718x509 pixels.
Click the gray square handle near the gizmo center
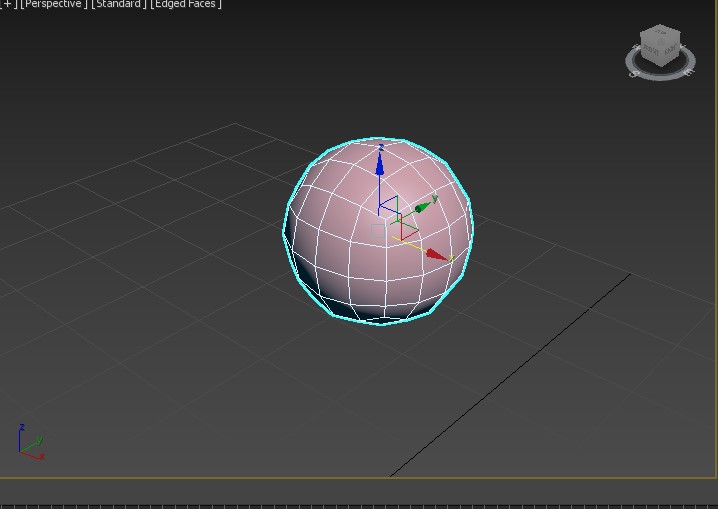click(x=378, y=232)
